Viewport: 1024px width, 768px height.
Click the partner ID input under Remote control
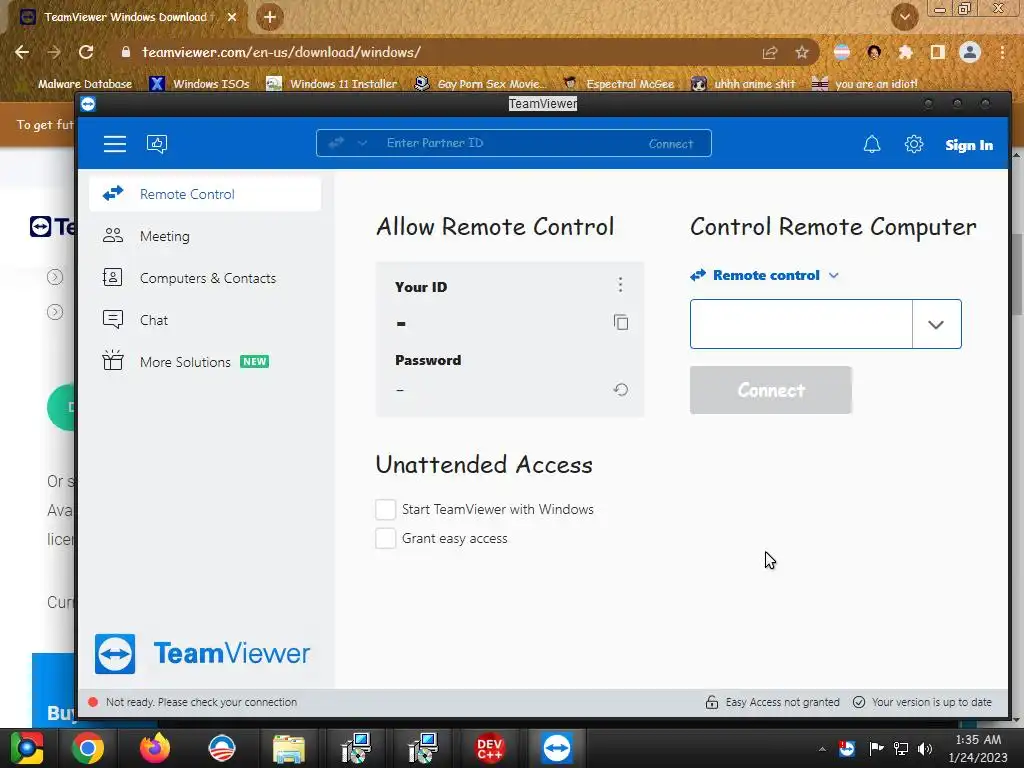click(x=801, y=324)
